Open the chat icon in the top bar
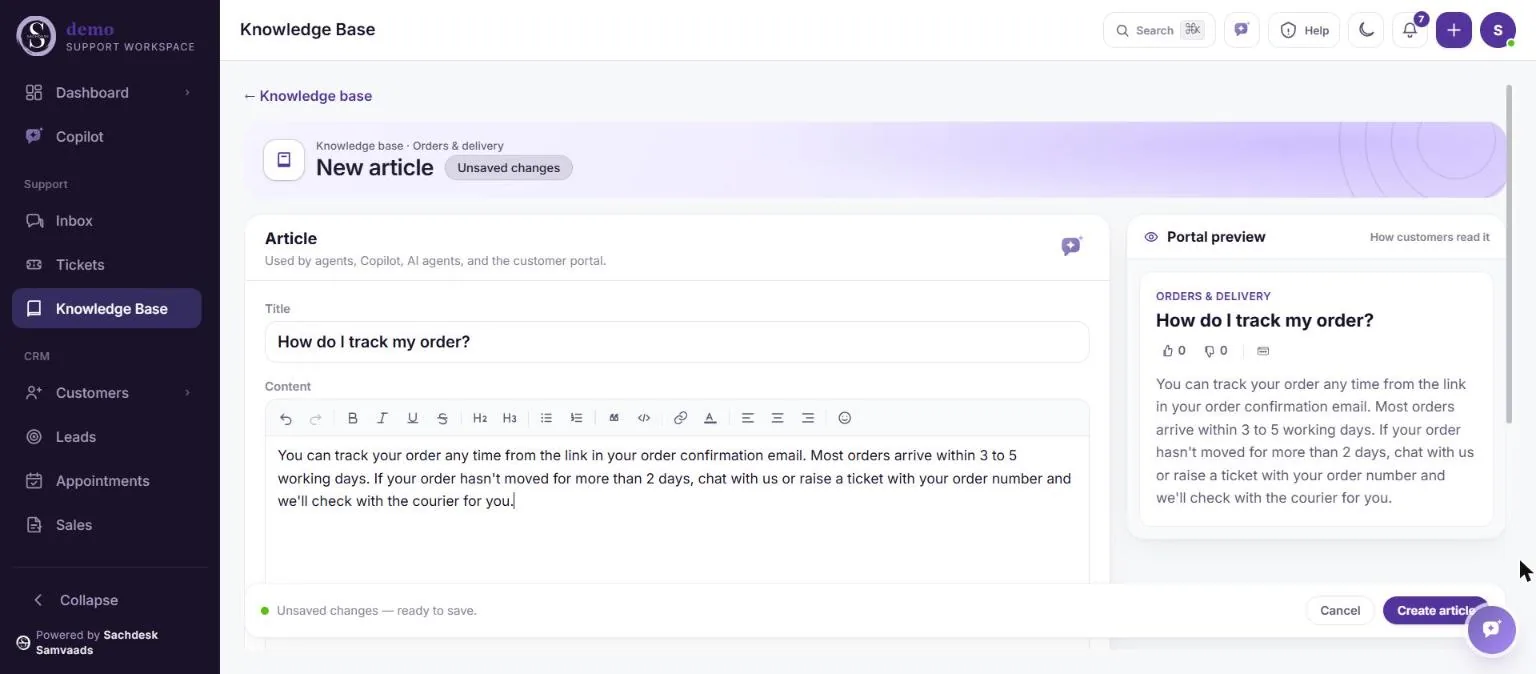The image size is (1536, 674). 1241,30
